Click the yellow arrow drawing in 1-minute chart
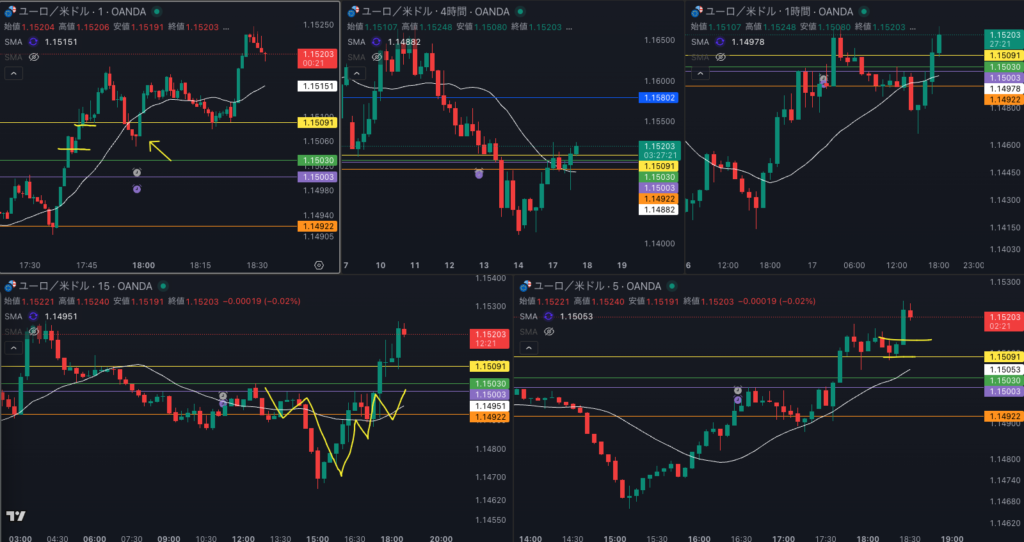Image resolution: width=1024 pixels, height=542 pixels. (x=159, y=150)
